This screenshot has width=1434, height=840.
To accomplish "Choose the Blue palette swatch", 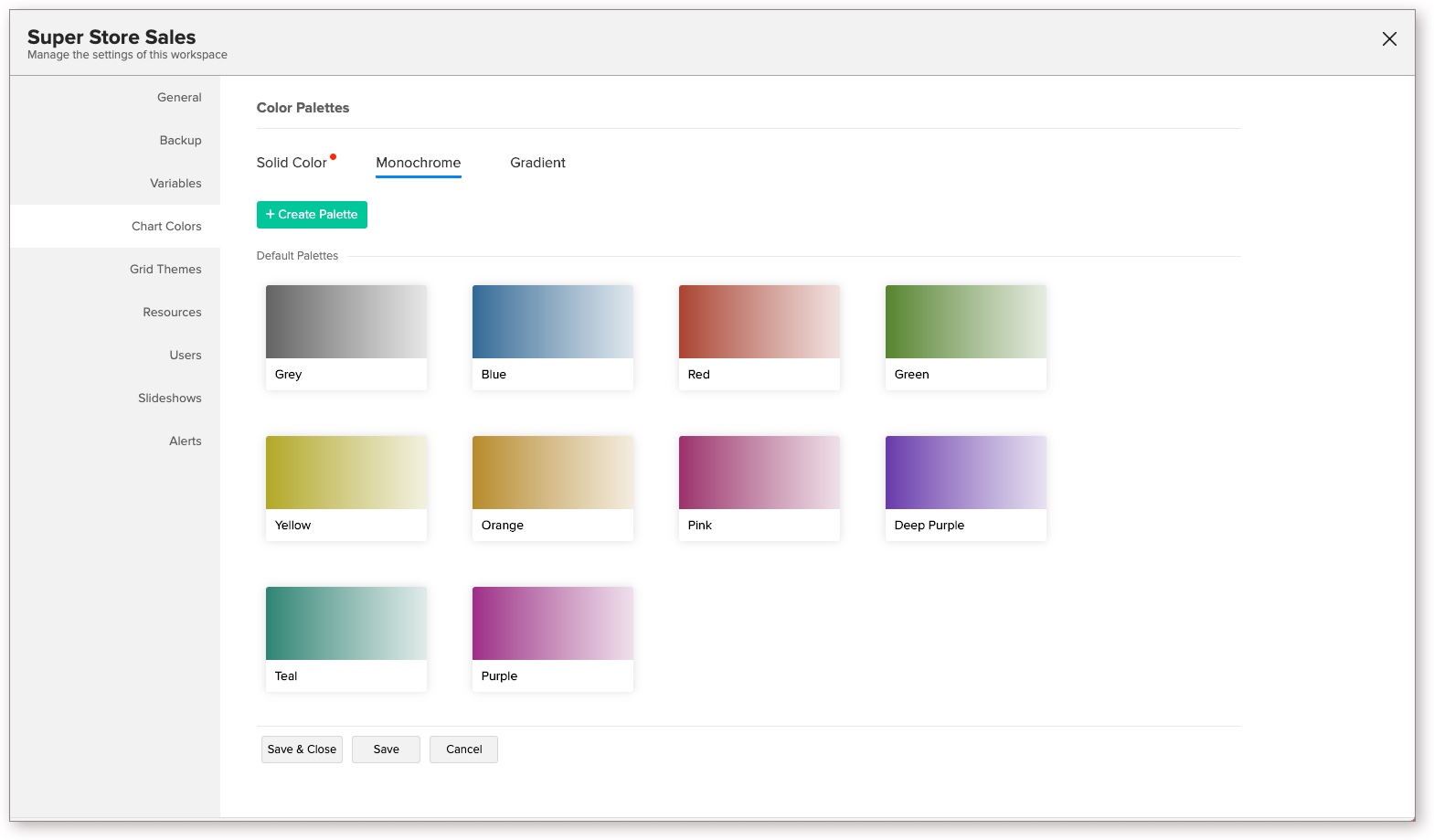I will click(553, 336).
